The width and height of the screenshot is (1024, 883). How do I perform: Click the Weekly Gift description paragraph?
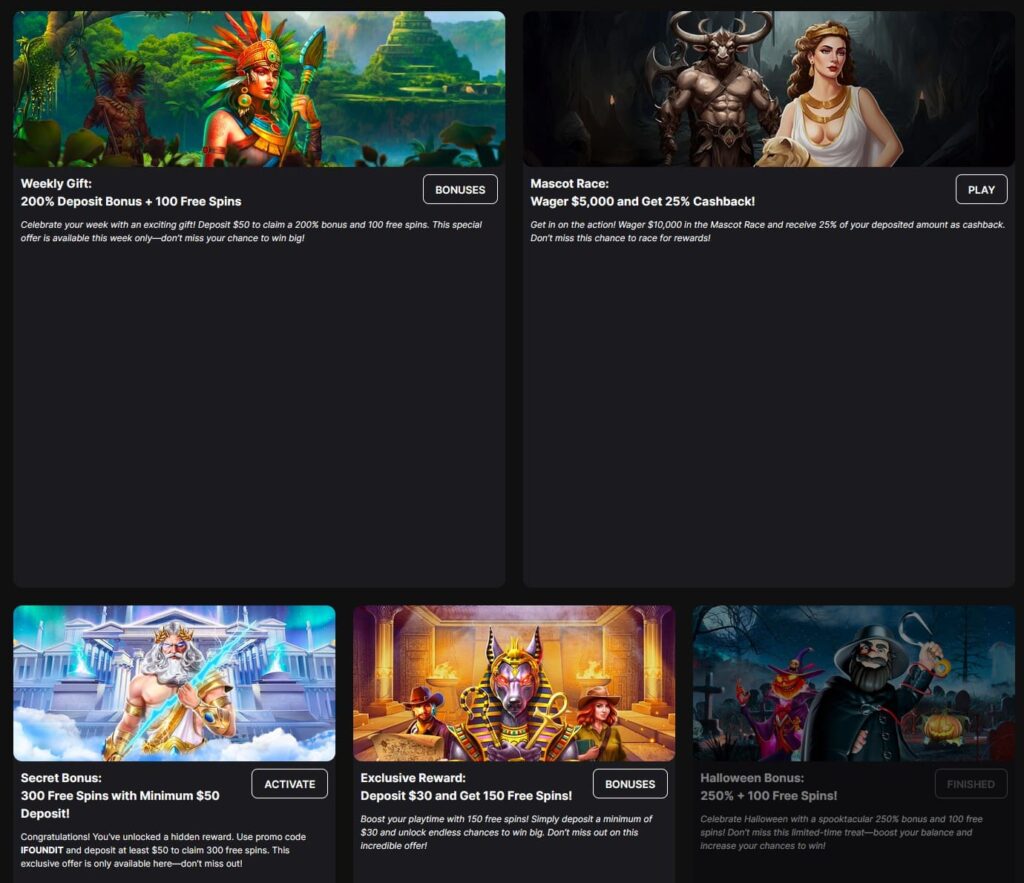point(250,231)
